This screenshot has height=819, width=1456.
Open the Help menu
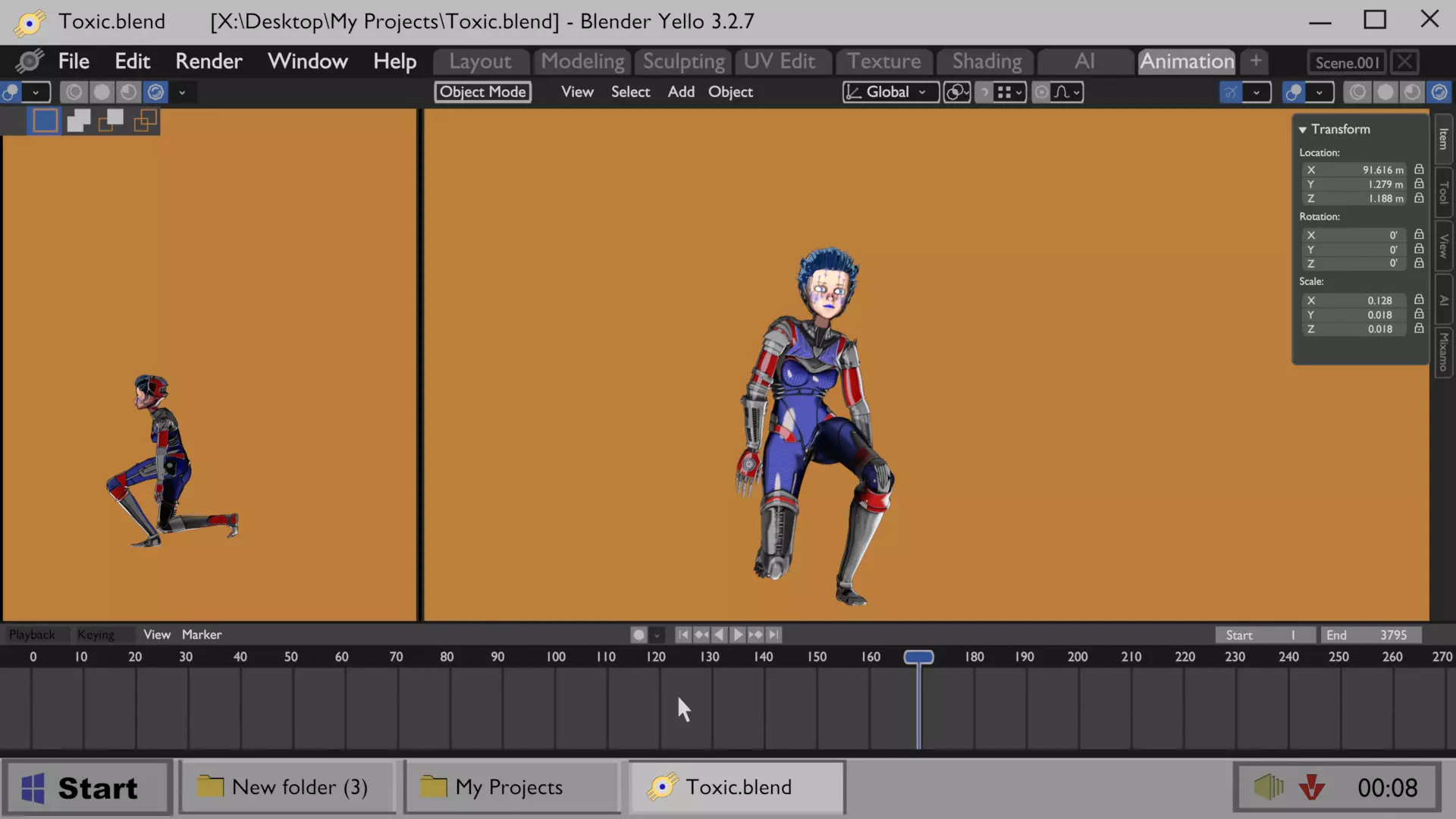click(x=394, y=61)
